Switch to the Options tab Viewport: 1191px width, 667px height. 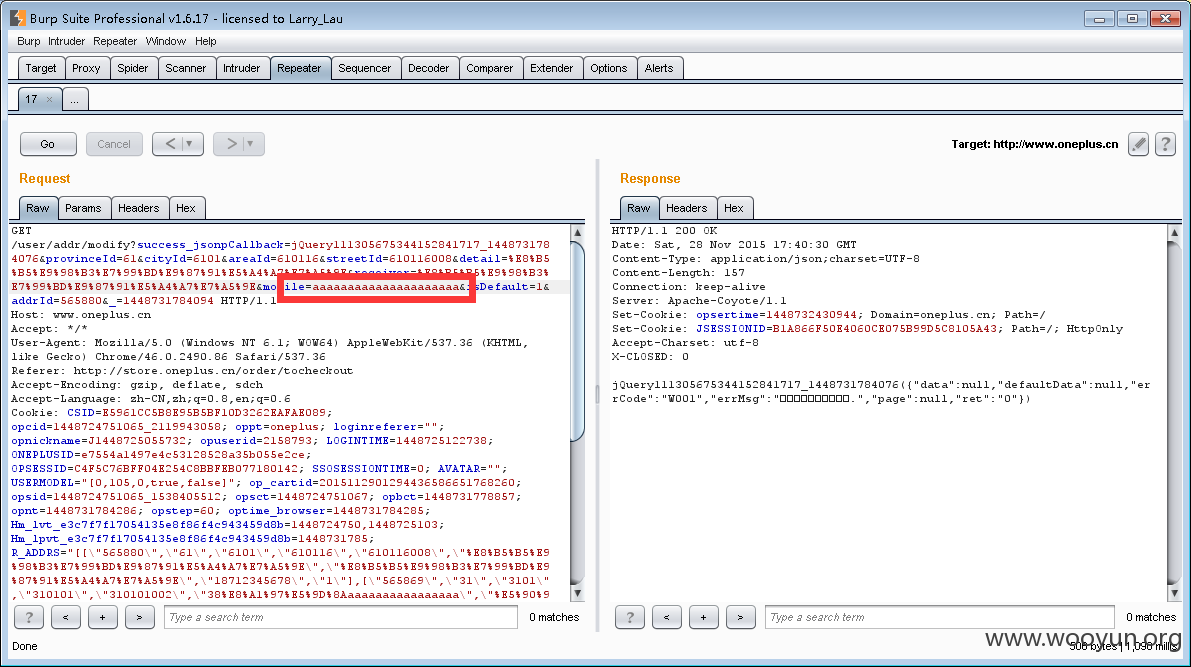[609, 68]
